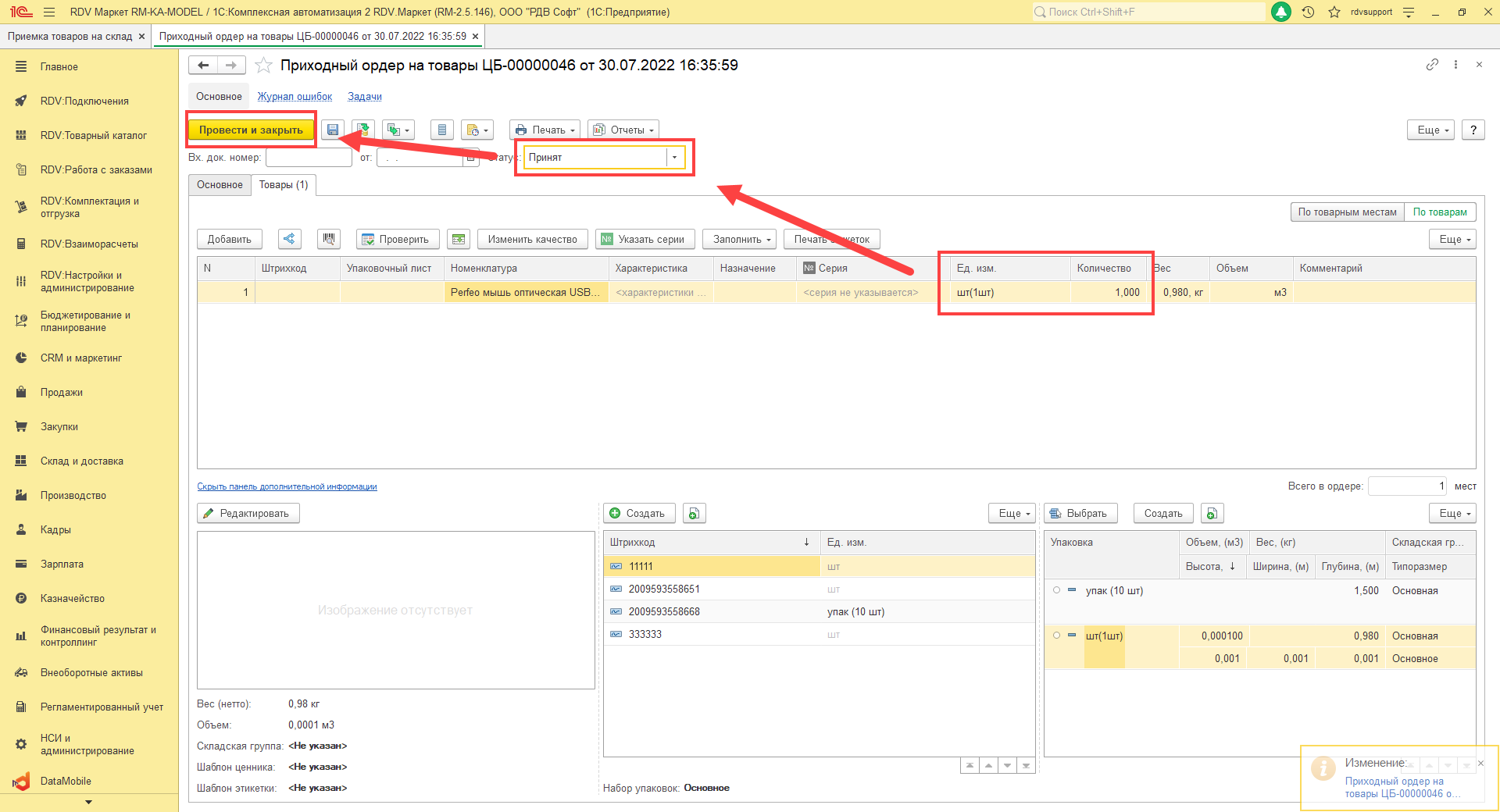Click the save document diskette icon
The height and width of the screenshot is (812, 1500).
pyautogui.click(x=333, y=130)
